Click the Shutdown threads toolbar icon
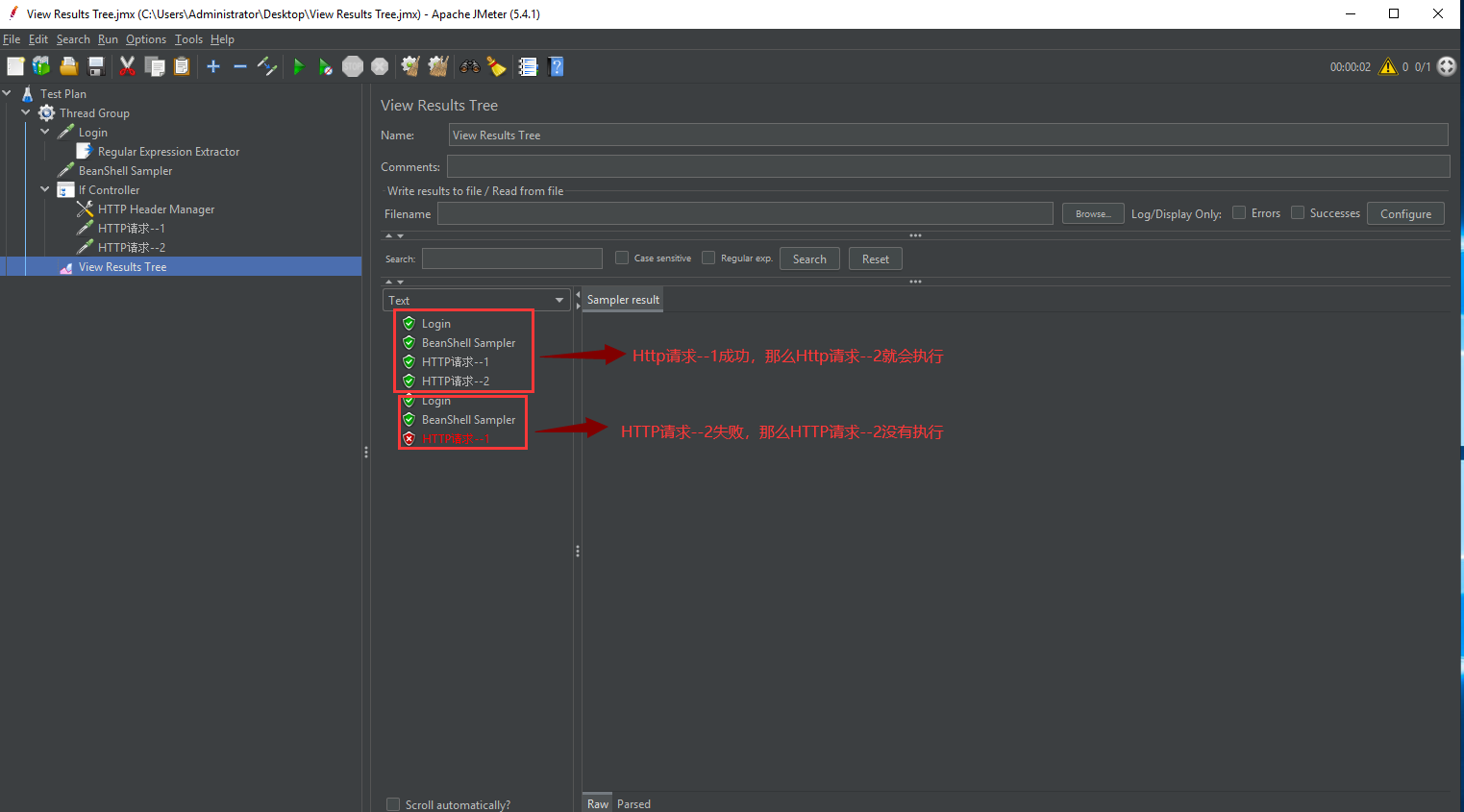 [380, 66]
